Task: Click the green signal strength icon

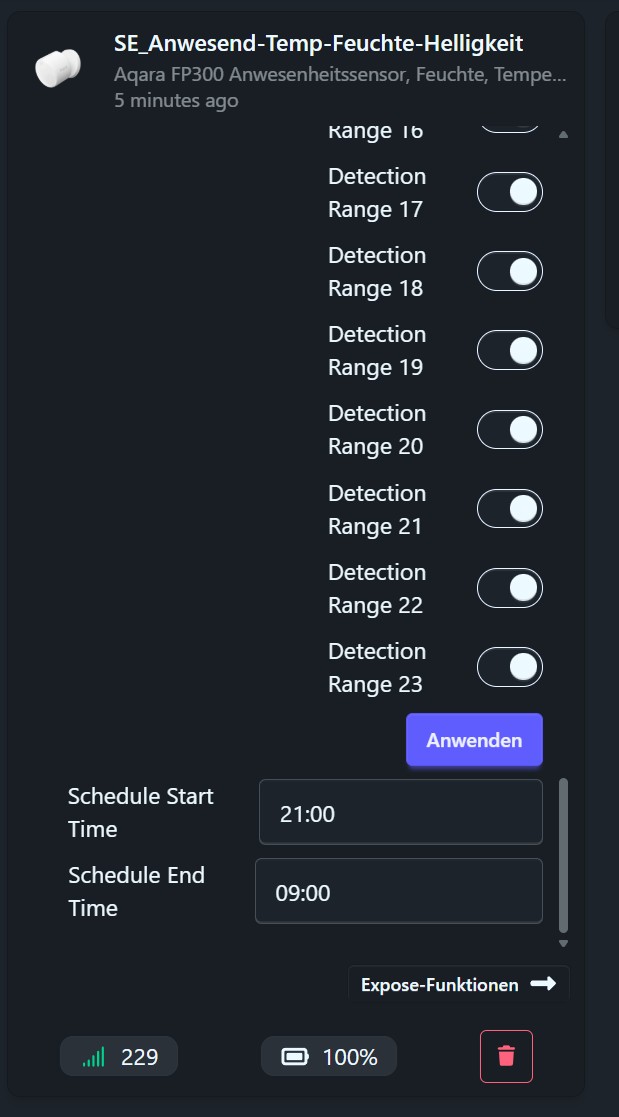Action: click(93, 1057)
